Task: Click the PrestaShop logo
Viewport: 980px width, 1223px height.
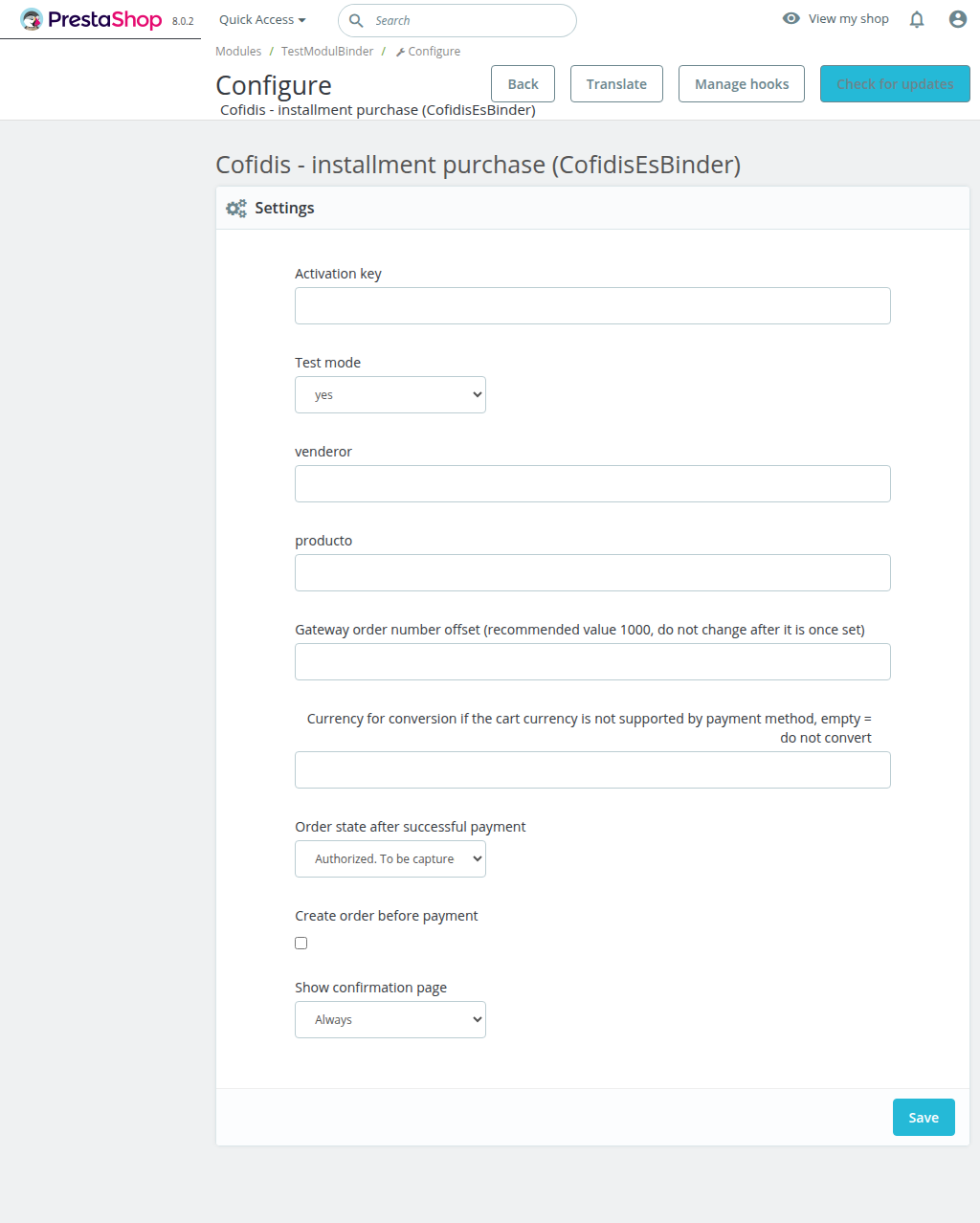Action: pos(91,19)
